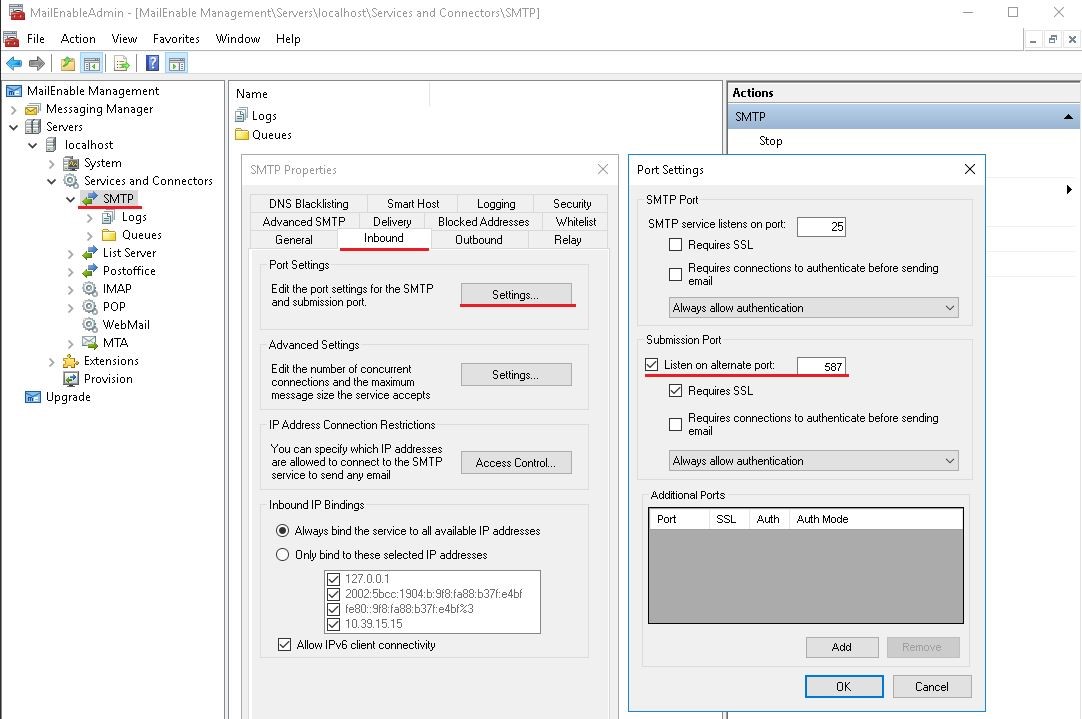Image resolution: width=1082 pixels, height=719 pixels.
Task: Confirm Port Settings with OK
Action: (x=843, y=686)
